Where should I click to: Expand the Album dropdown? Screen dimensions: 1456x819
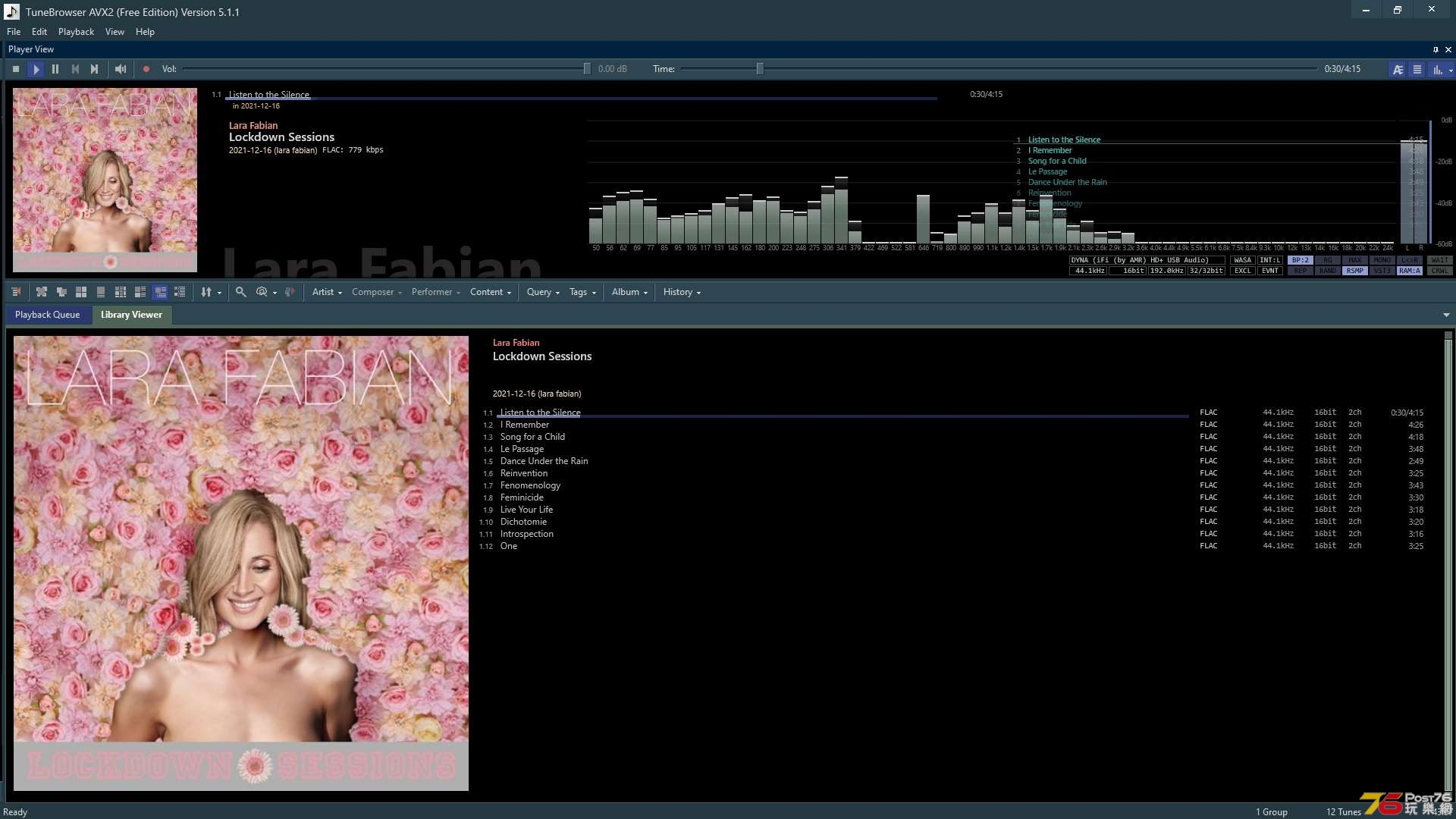pos(629,292)
